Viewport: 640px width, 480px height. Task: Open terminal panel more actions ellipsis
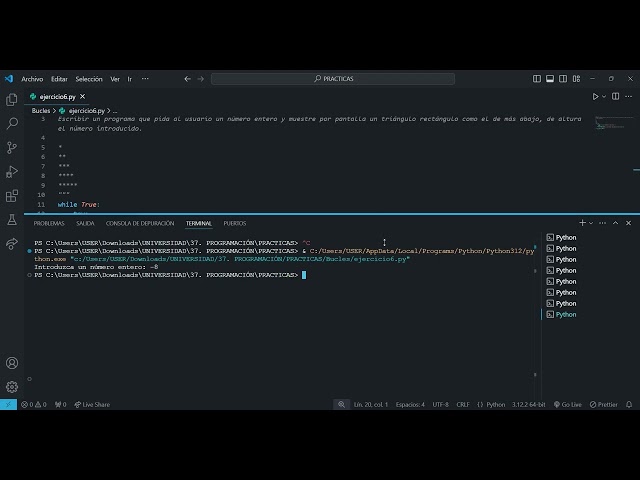point(602,223)
